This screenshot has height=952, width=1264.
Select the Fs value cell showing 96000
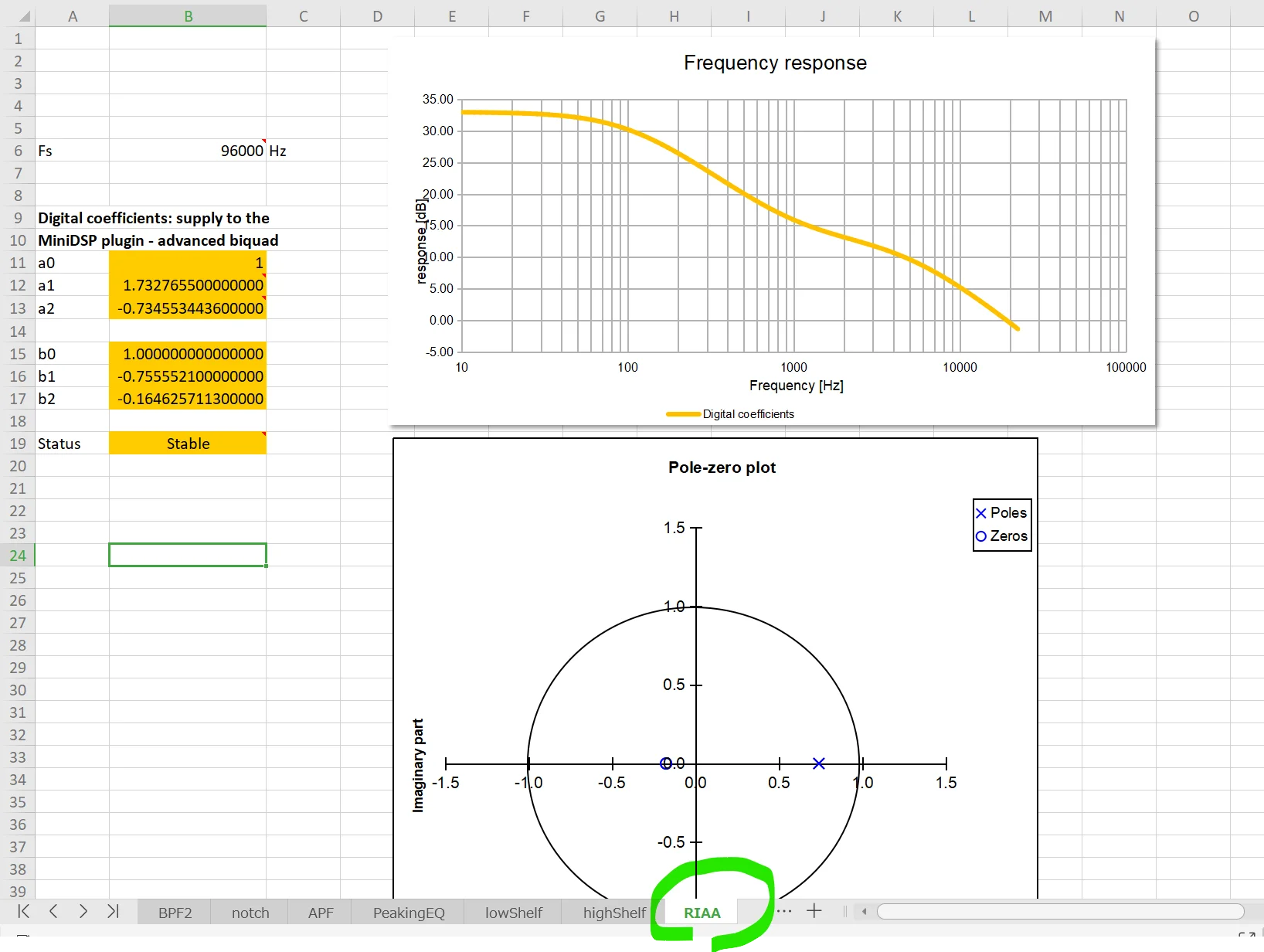(188, 151)
